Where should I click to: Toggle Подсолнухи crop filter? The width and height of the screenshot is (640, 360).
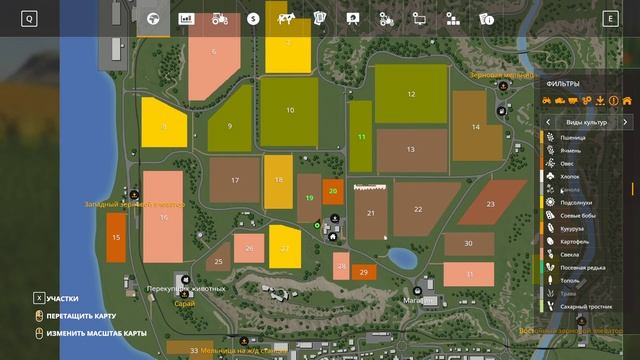tap(582, 202)
